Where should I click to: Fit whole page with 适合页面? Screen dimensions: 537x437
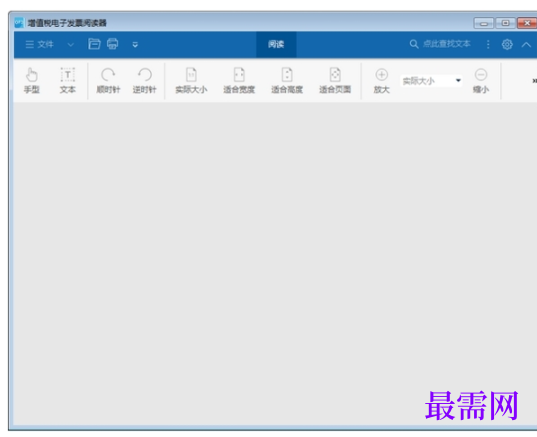[335, 81]
